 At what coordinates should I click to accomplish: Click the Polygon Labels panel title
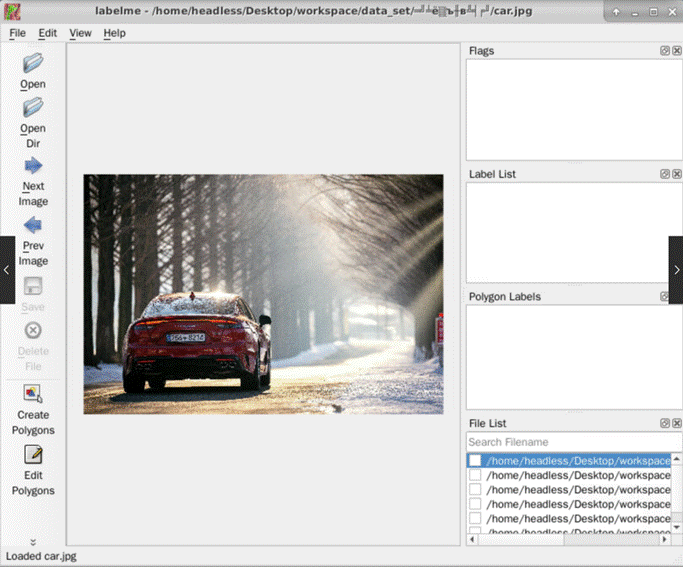[x=504, y=297]
